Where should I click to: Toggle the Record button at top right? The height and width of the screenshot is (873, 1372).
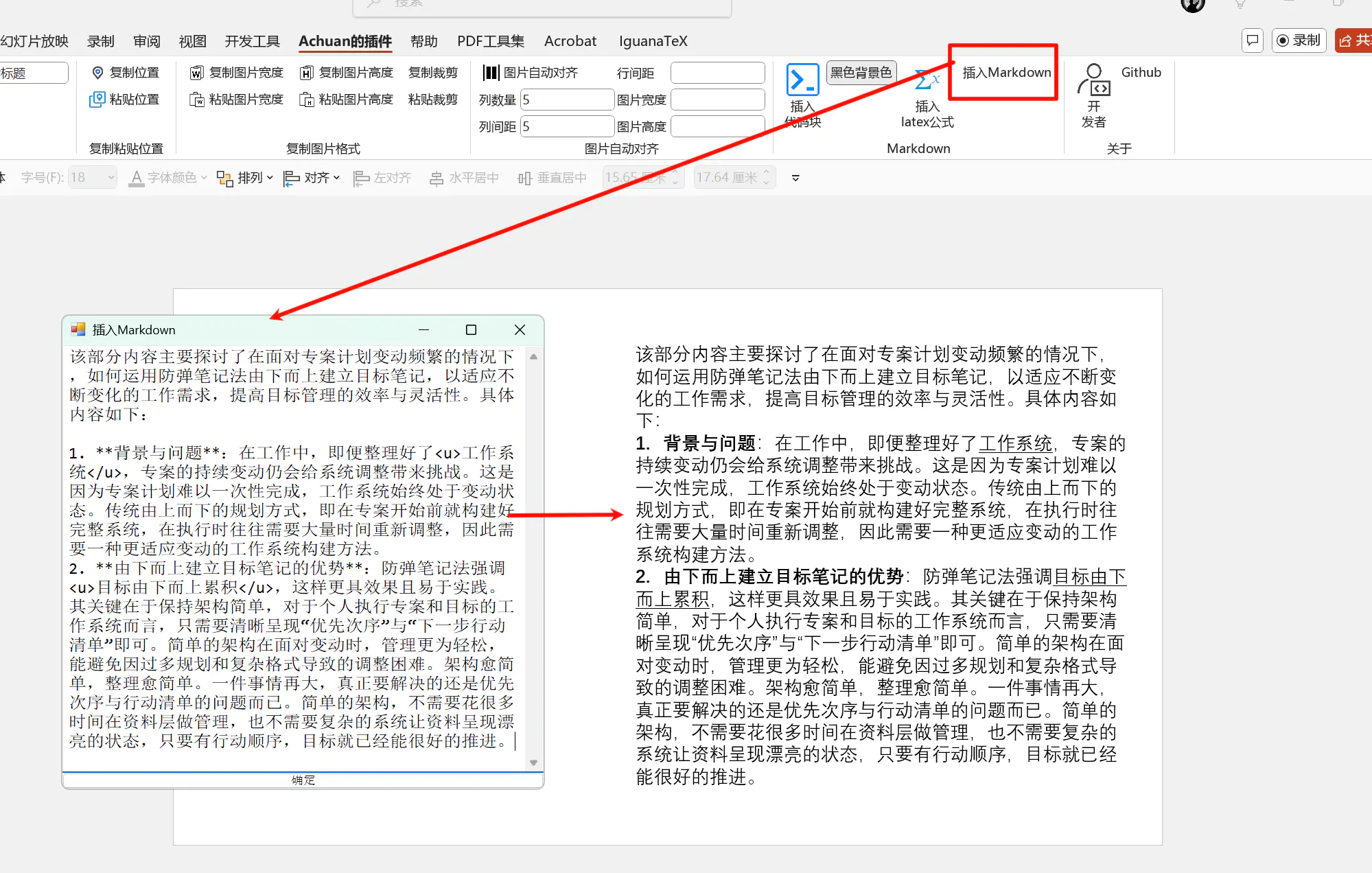tap(1299, 40)
